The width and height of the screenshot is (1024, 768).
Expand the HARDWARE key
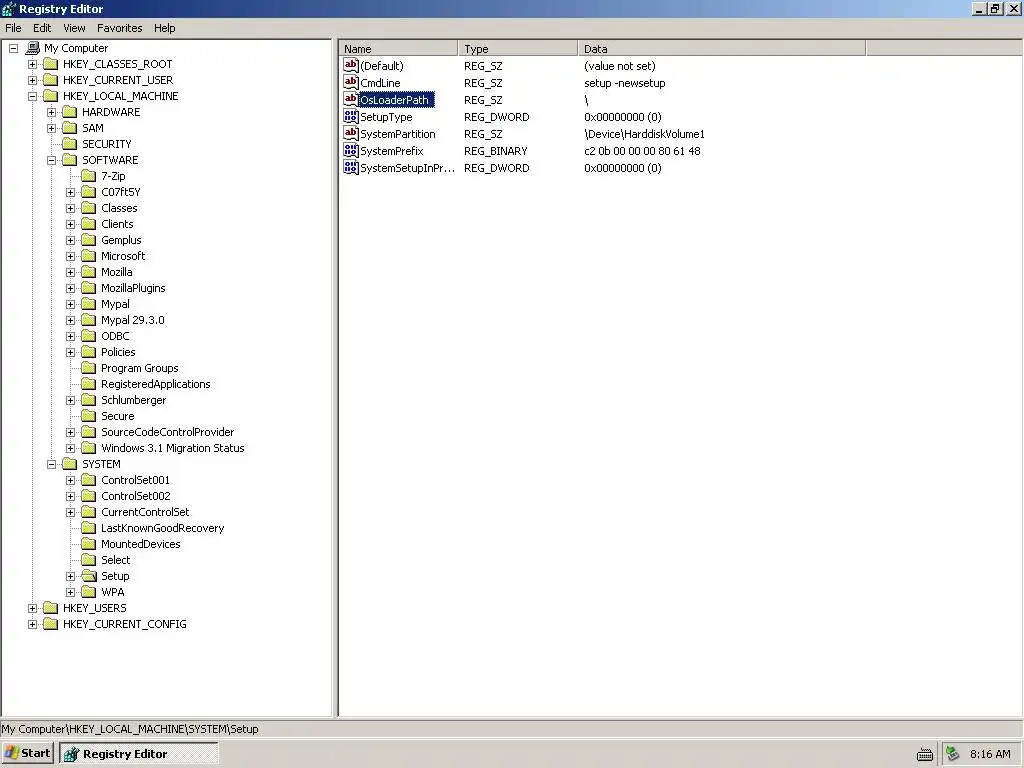pos(51,112)
